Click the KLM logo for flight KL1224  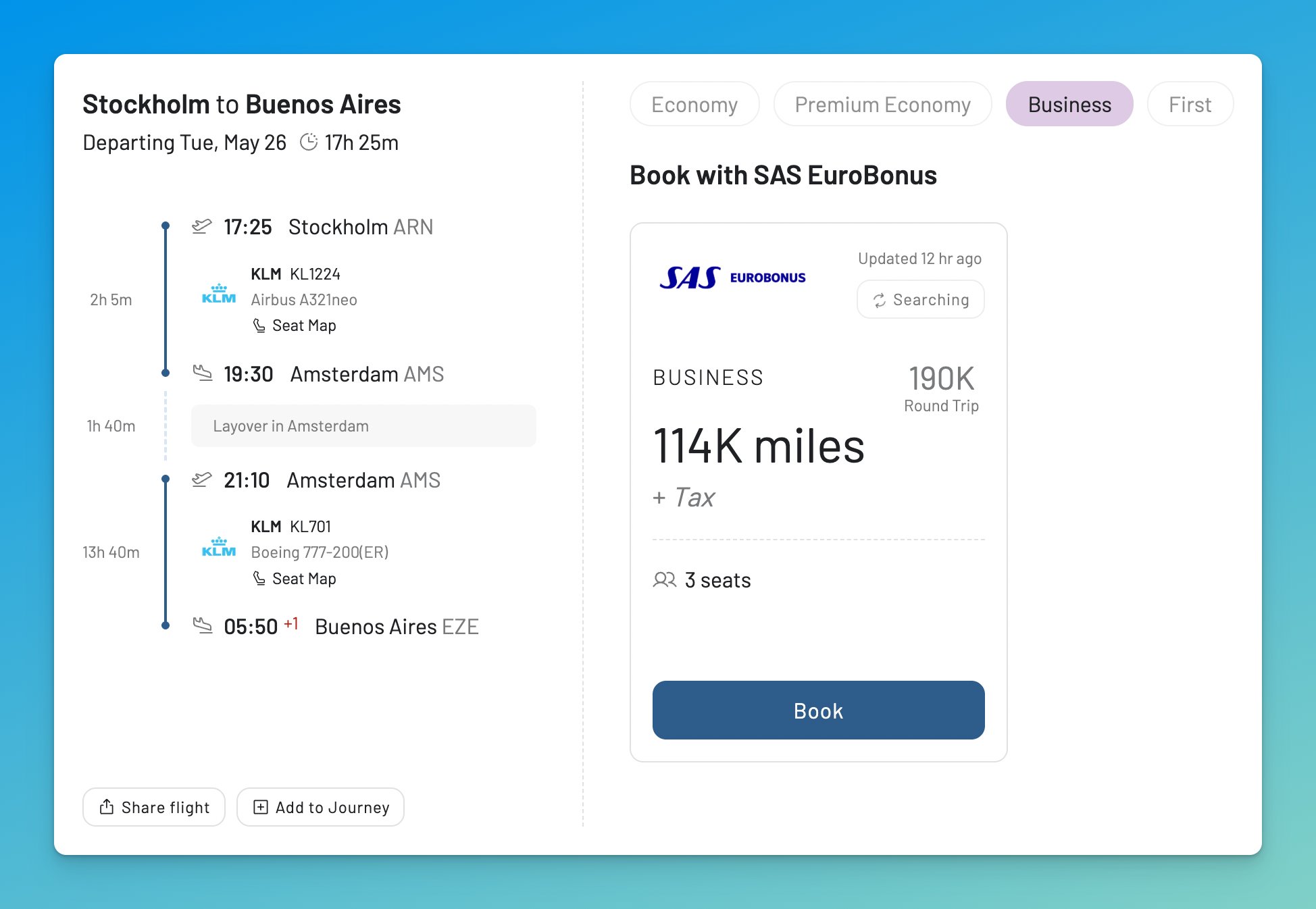coord(219,294)
